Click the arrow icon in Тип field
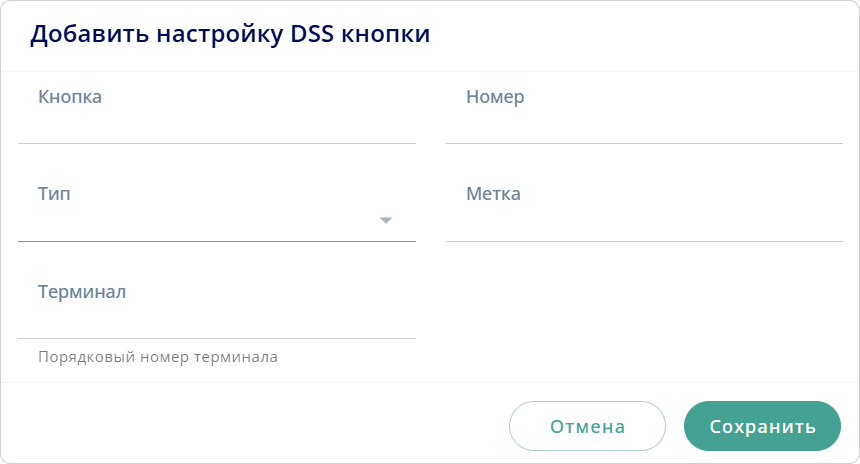Viewport: 860px width, 464px height. tap(386, 220)
